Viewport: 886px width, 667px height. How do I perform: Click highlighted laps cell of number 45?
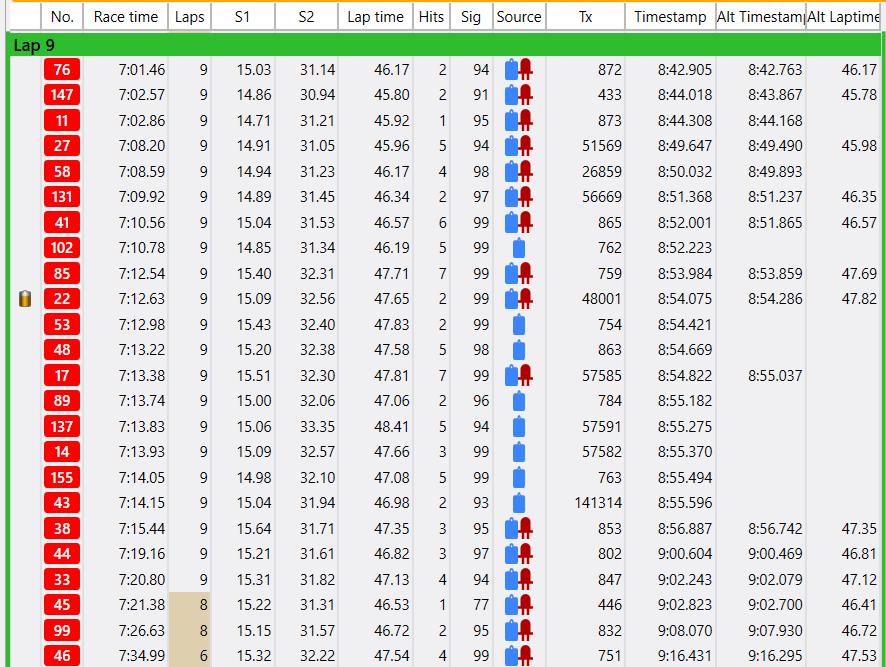[x=190, y=605]
